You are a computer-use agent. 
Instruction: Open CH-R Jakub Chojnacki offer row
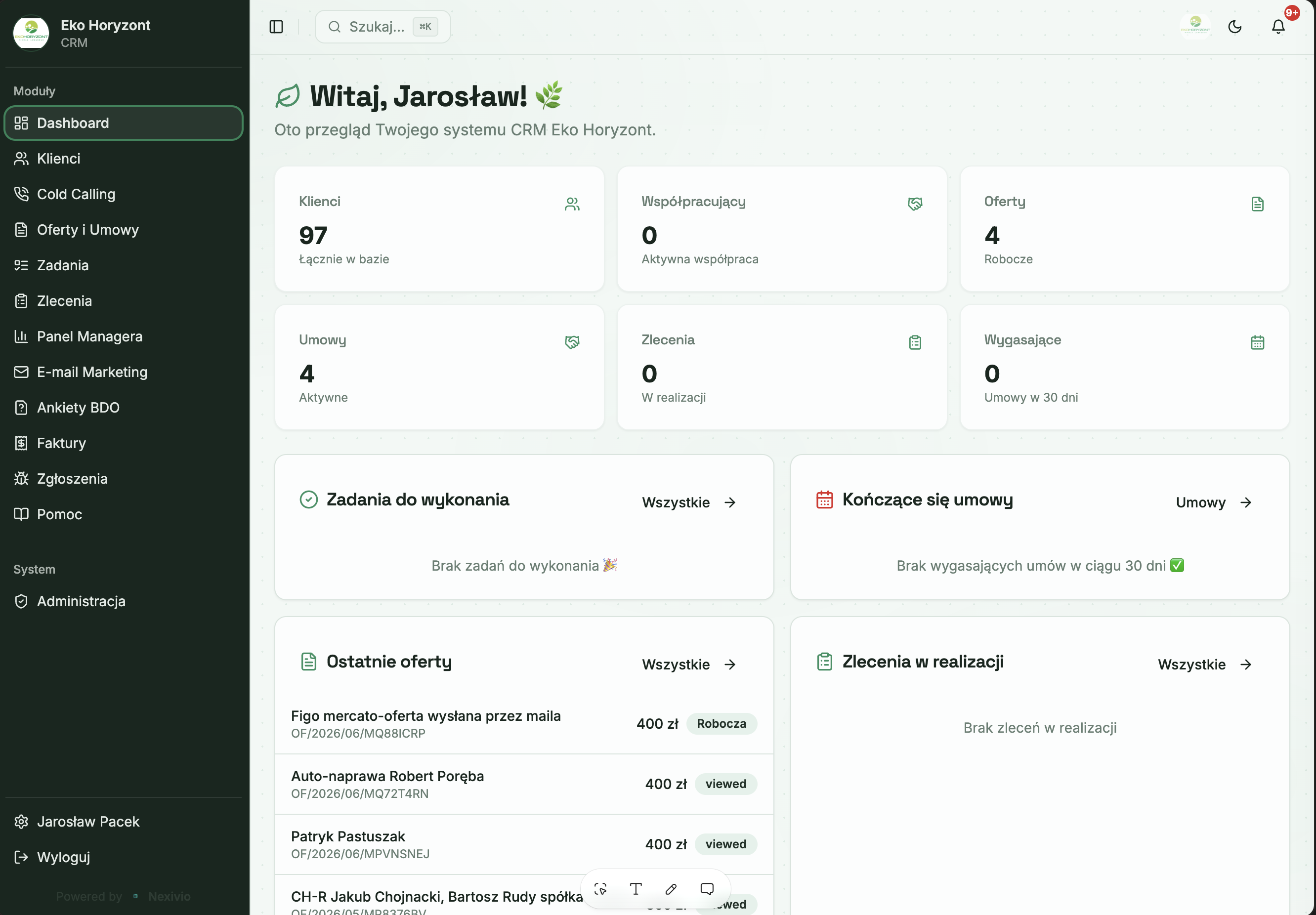tap(524, 895)
